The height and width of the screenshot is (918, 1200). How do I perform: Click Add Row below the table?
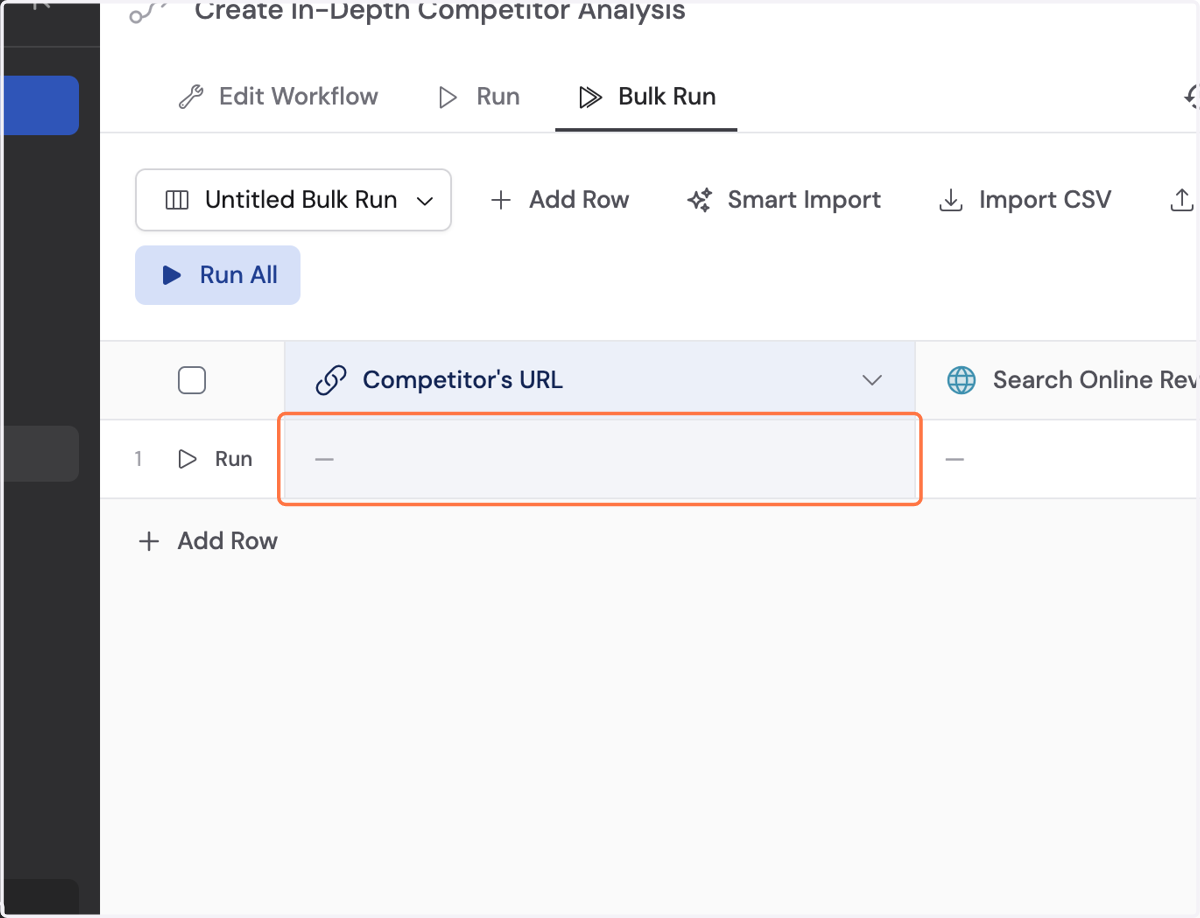(x=208, y=541)
